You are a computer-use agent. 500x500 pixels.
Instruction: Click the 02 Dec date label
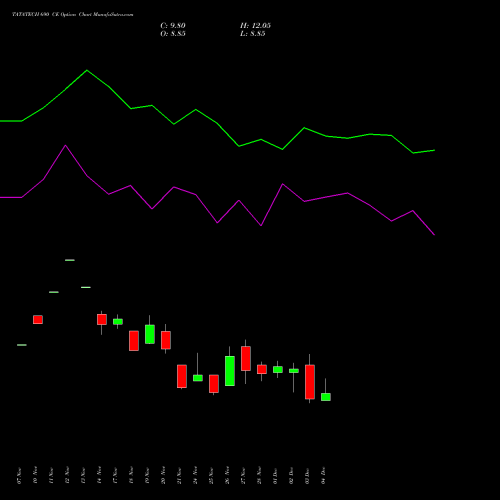pyautogui.click(x=291, y=475)
